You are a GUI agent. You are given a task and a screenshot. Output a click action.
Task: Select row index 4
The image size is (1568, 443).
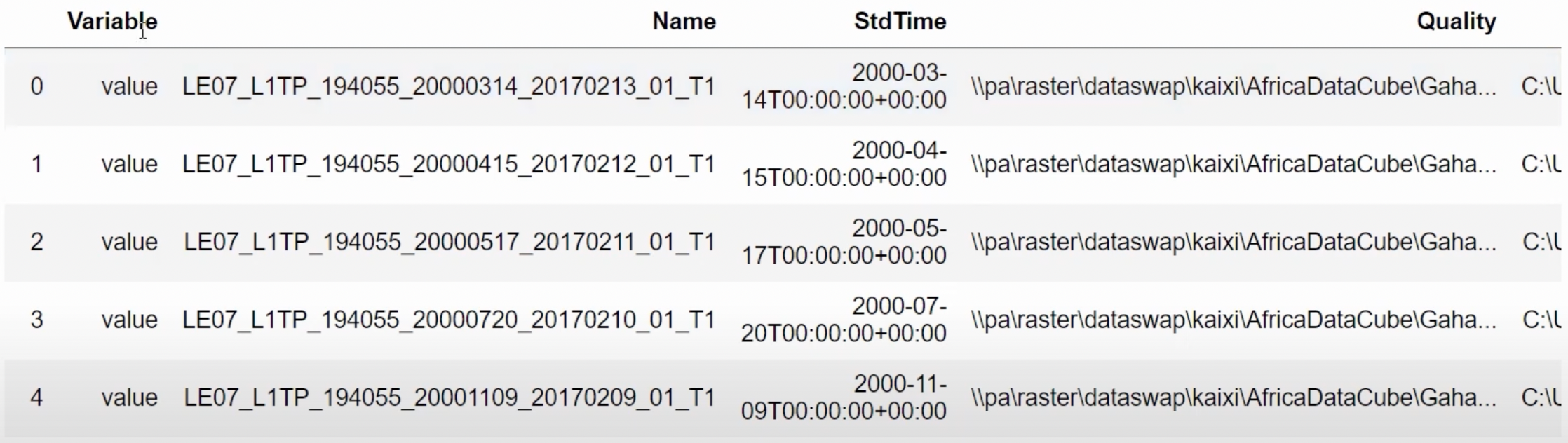[36, 398]
